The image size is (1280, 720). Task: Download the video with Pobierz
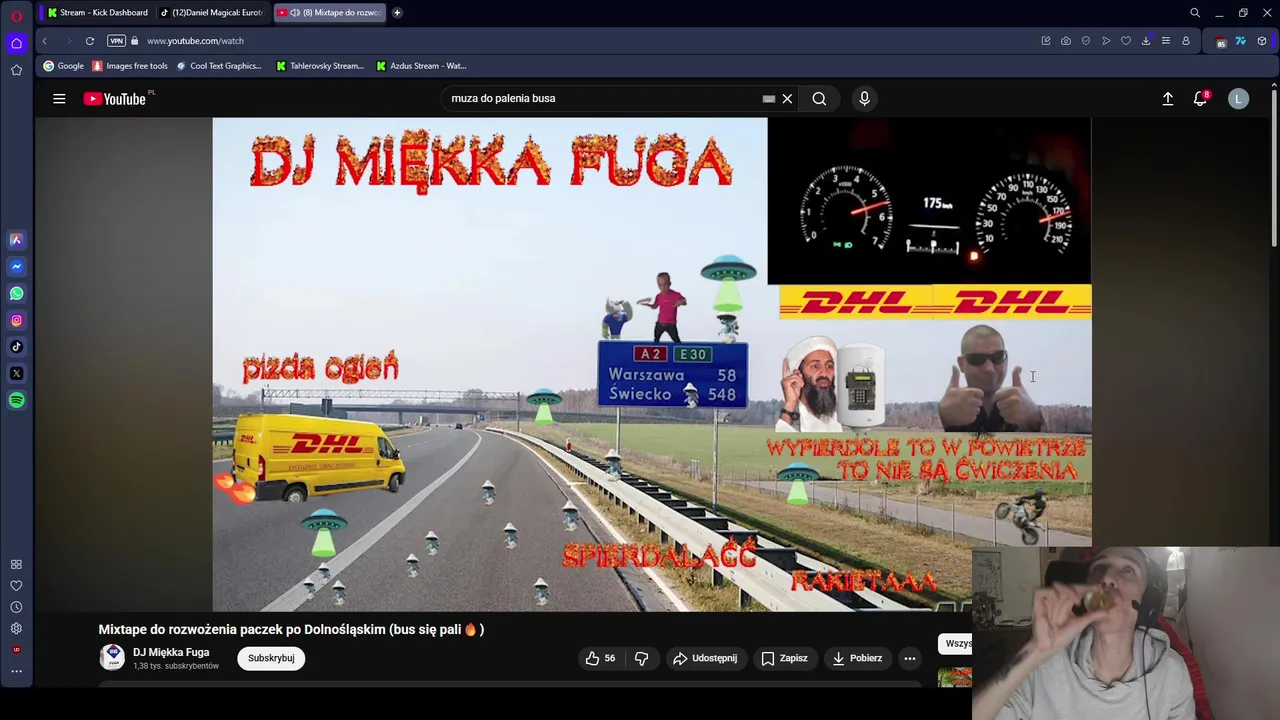click(x=857, y=658)
